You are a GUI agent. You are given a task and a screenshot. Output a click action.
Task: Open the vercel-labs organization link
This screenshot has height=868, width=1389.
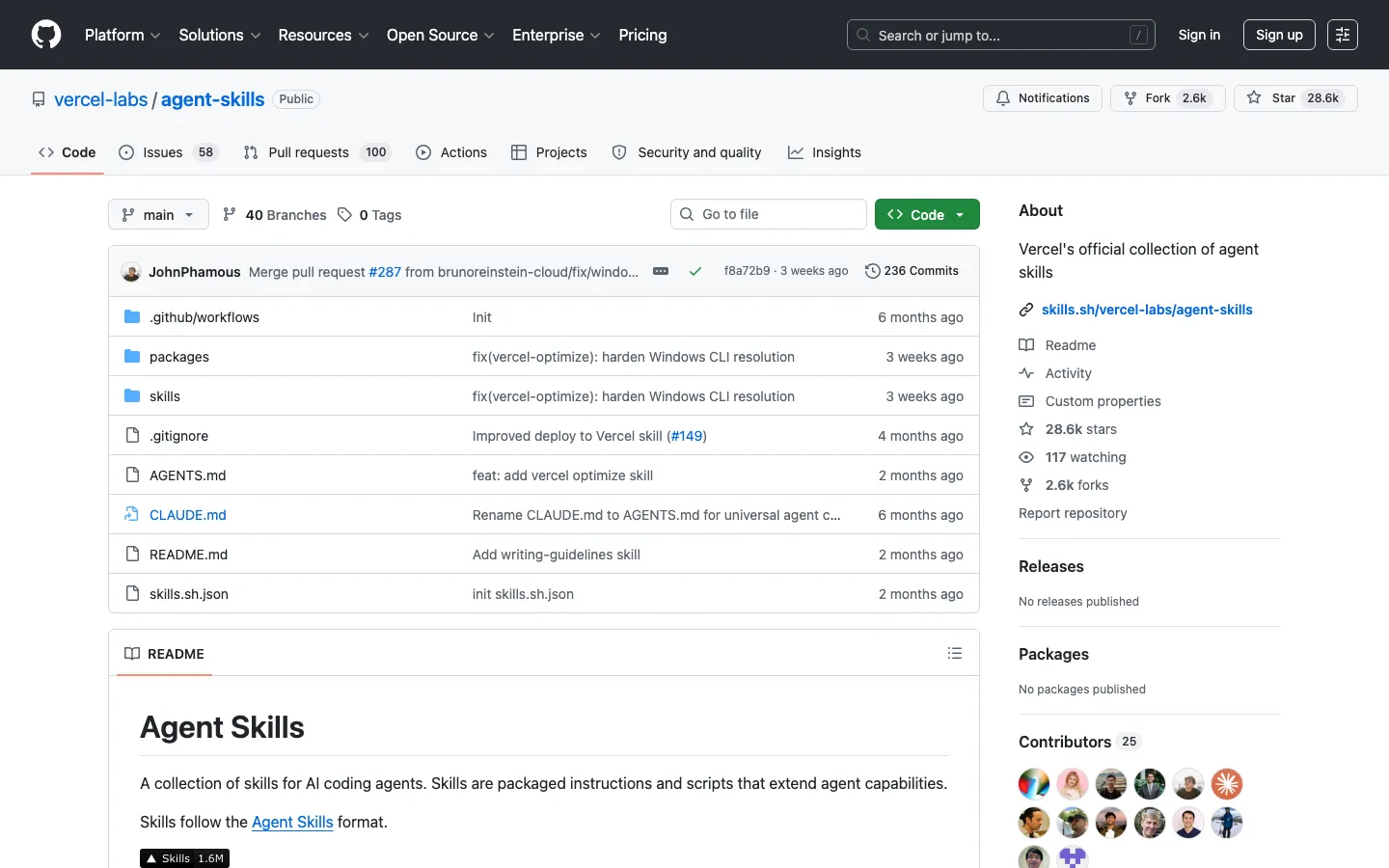coord(101,99)
